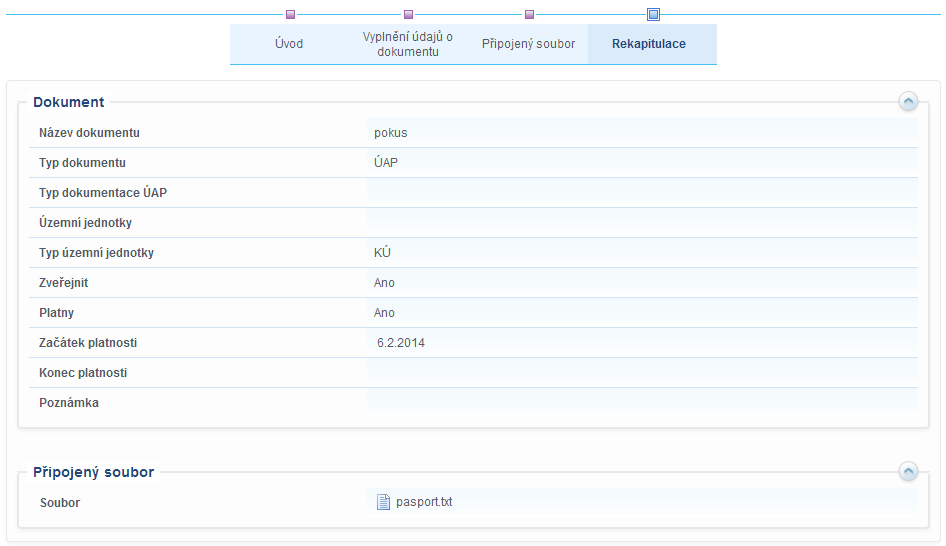Click the Typ územní jednotky value KÚ
The width and height of the screenshot is (946, 546).
coord(382,253)
